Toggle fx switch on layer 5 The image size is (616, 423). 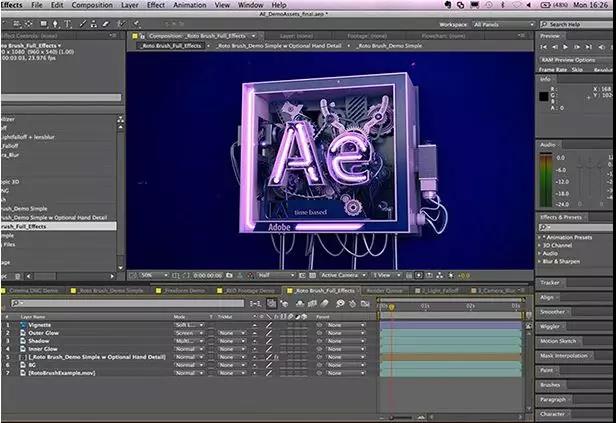point(276,357)
